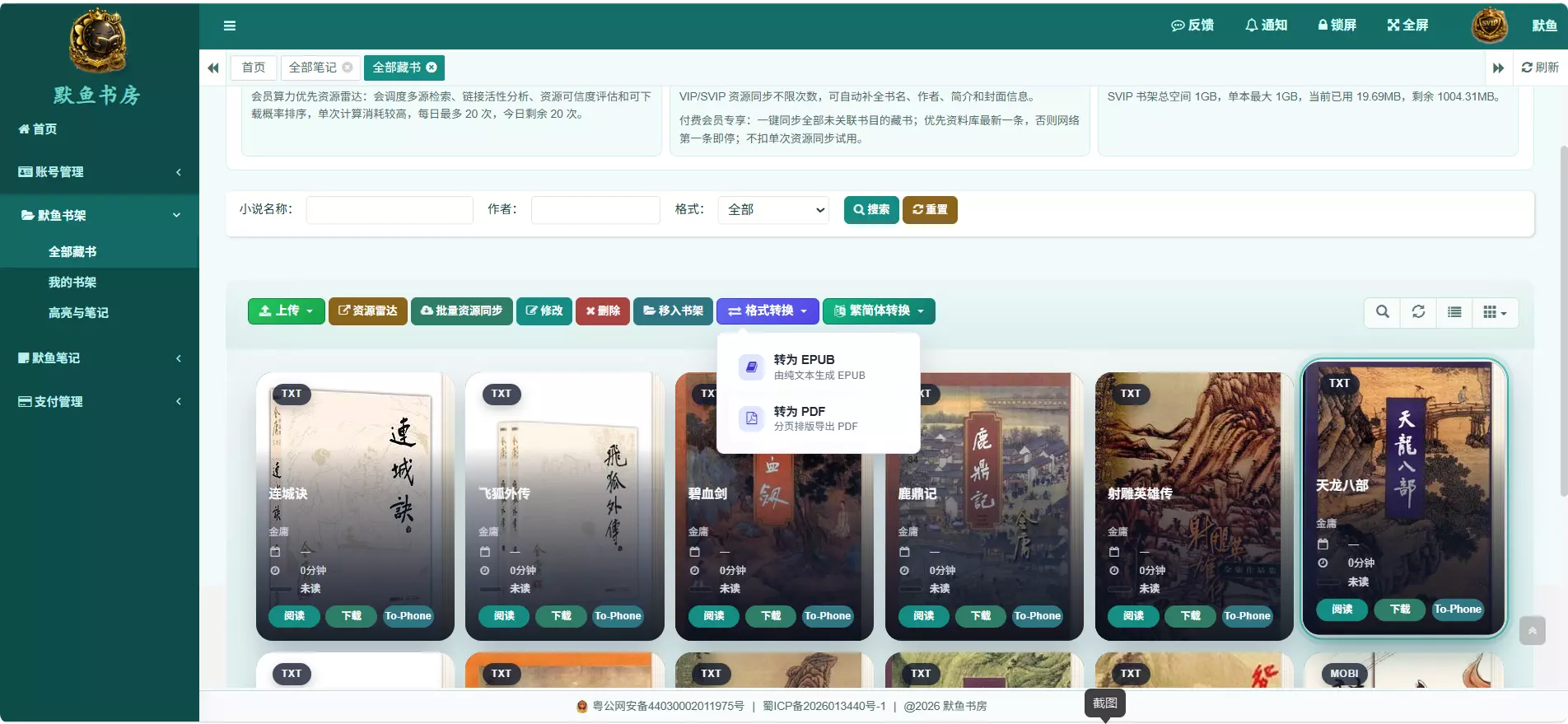The height and width of the screenshot is (724, 1568).
Task: Toggle the sidebar hamburger menu
Action: (230, 26)
